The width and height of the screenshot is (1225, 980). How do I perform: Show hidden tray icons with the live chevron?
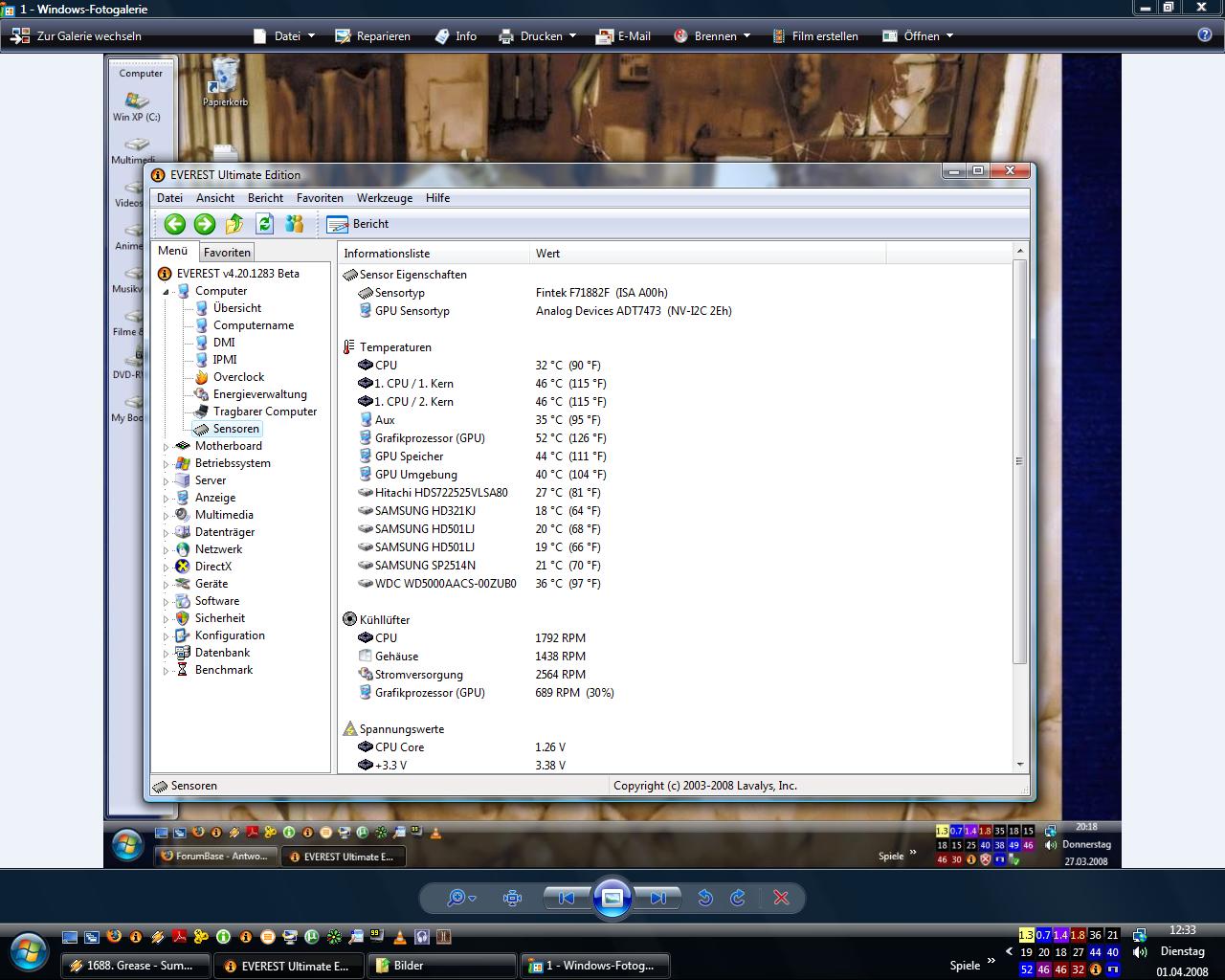[x=1009, y=951]
